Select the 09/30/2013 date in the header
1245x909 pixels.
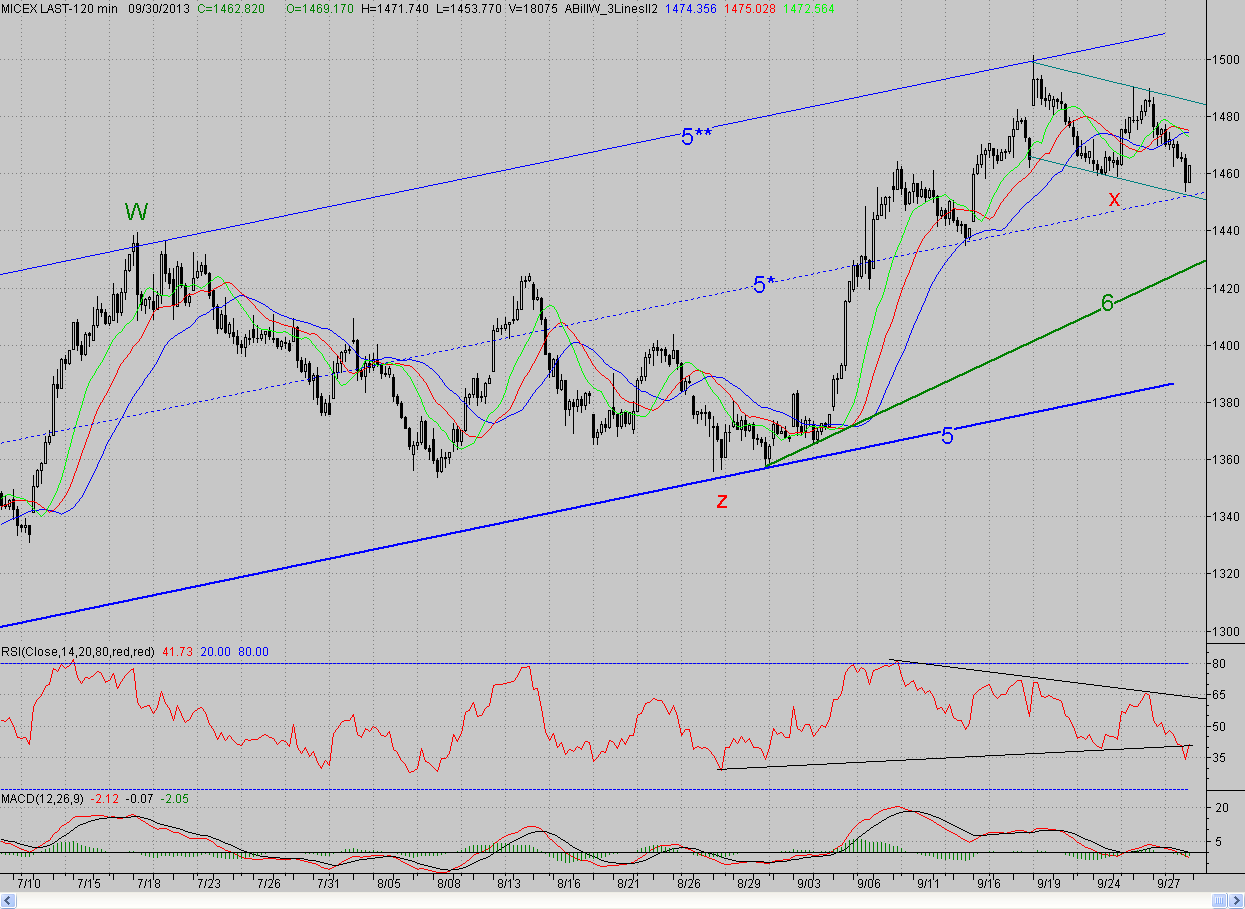(159, 9)
